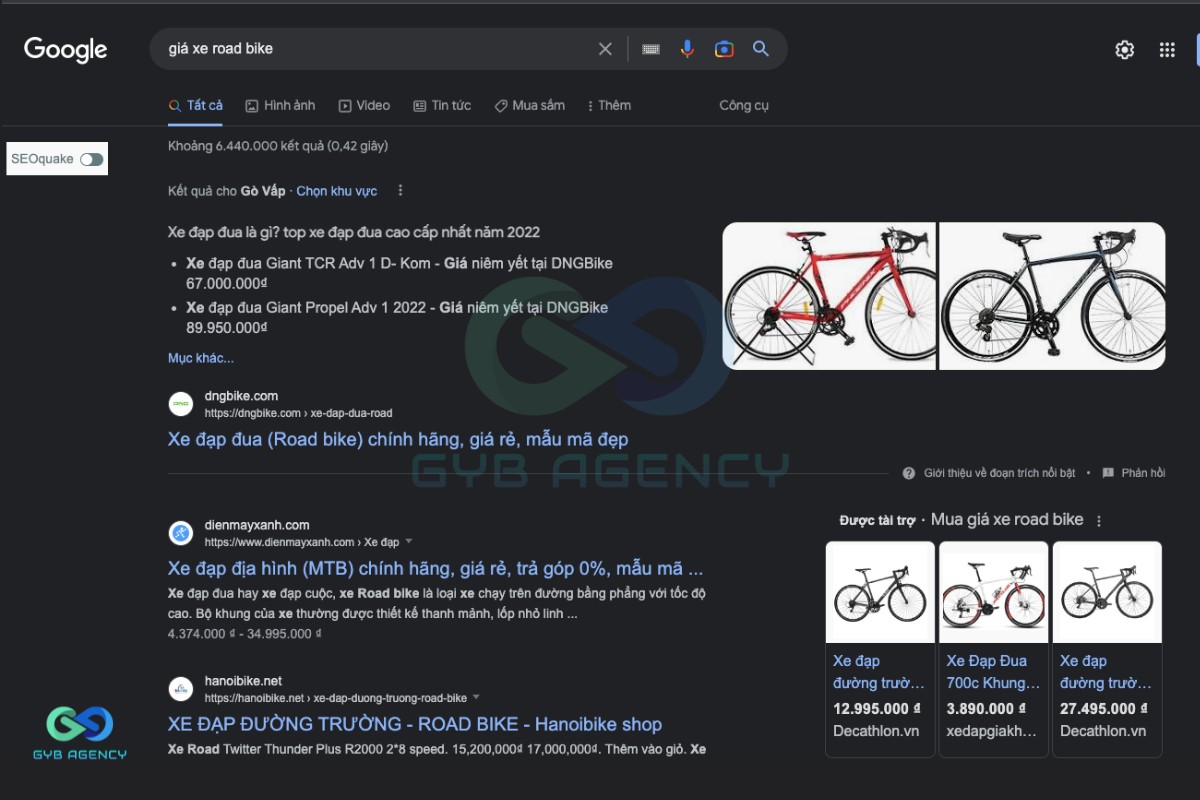Click hanoibike.net site name
The width and height of the screenshot is (1200, 800).
(243, 681)
